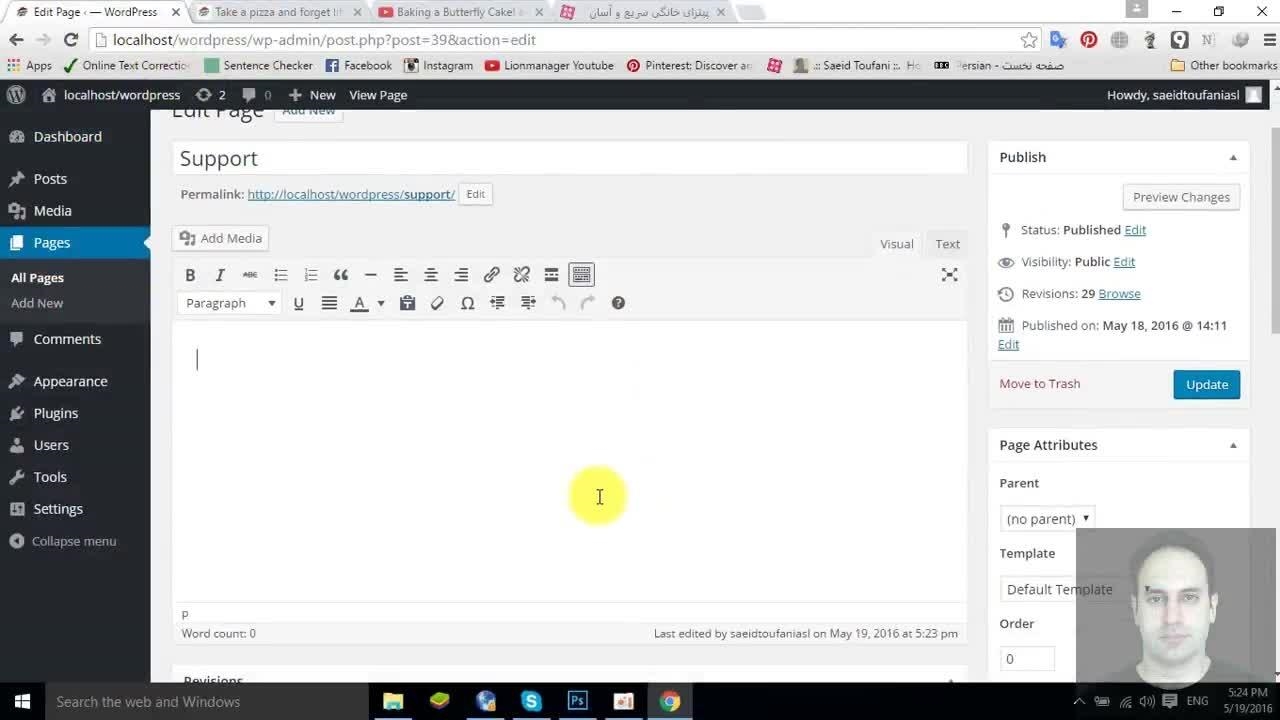Apply italic formatting in editor

pos(220,275)
